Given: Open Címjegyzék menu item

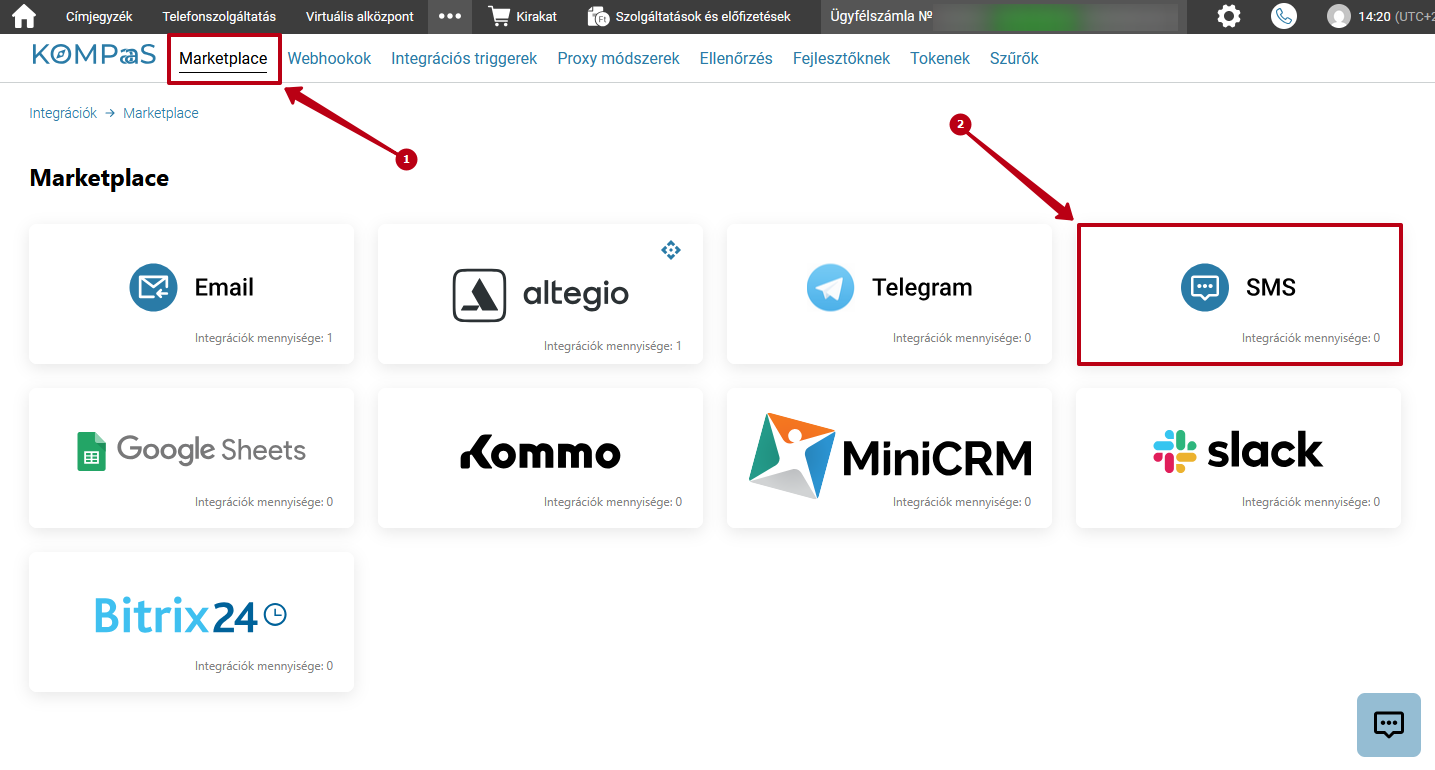Looking at the screenshot, I should (99, 17).
